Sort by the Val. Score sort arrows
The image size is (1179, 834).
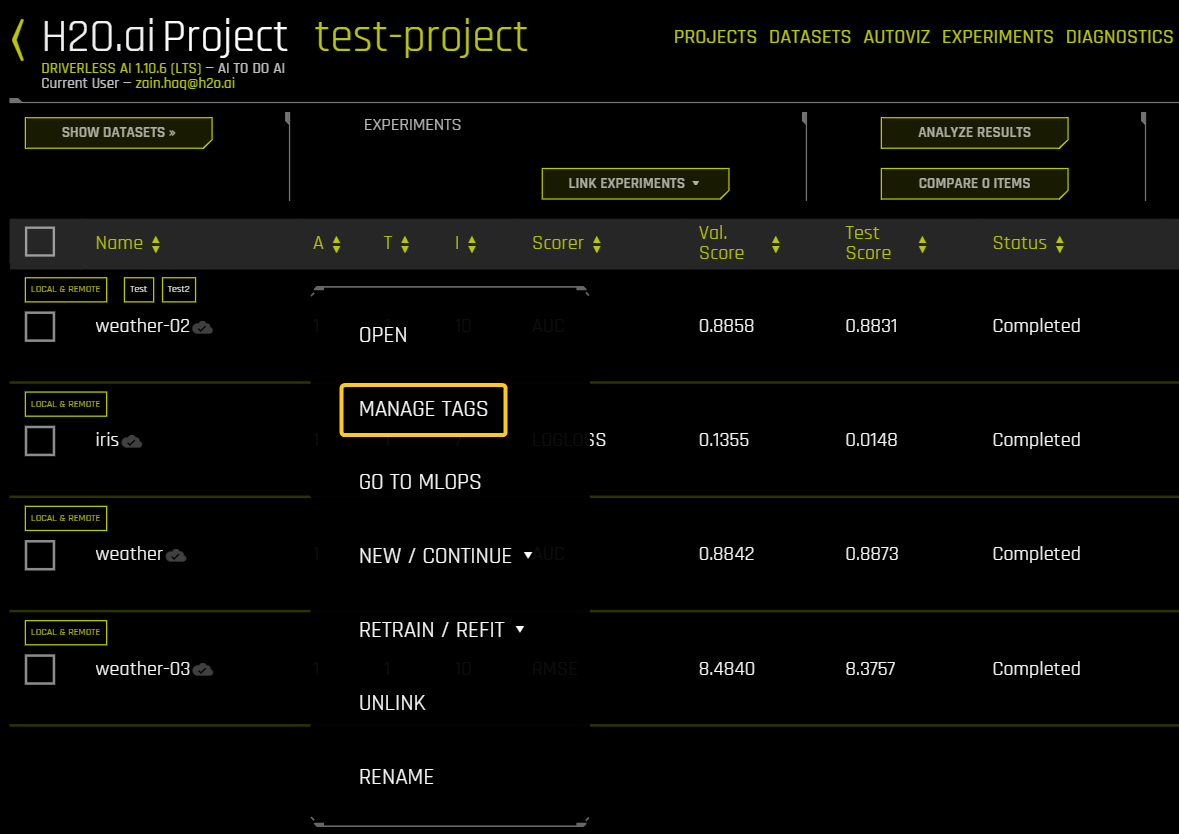(x=775, y=243)
